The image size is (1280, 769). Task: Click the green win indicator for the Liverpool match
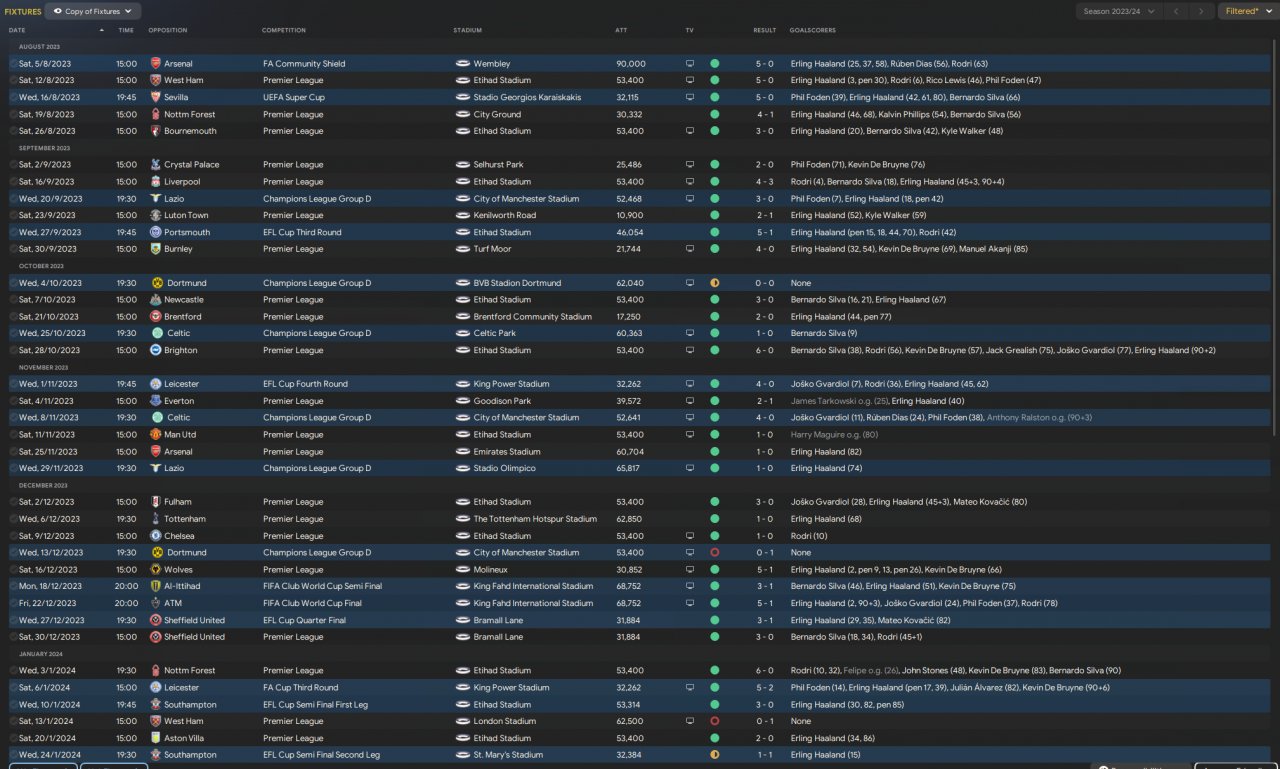(x=714, y=182)
